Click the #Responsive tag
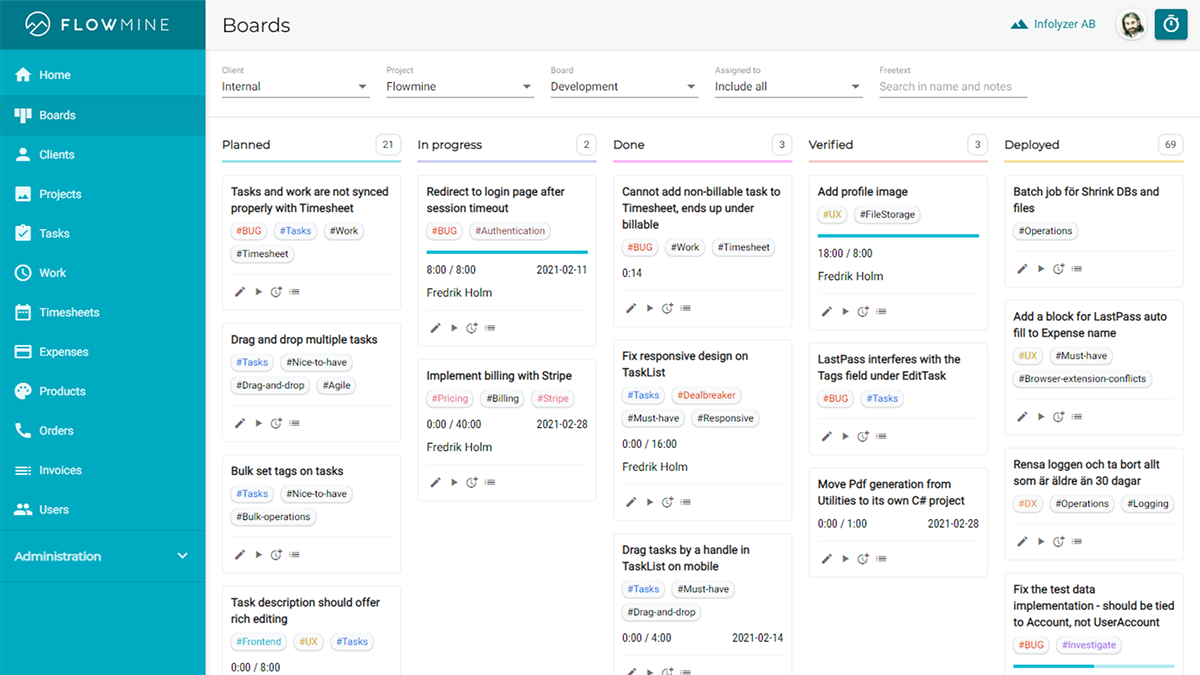Image resolution: width=1200 pixels, height=675 pixels. [726, 418]
